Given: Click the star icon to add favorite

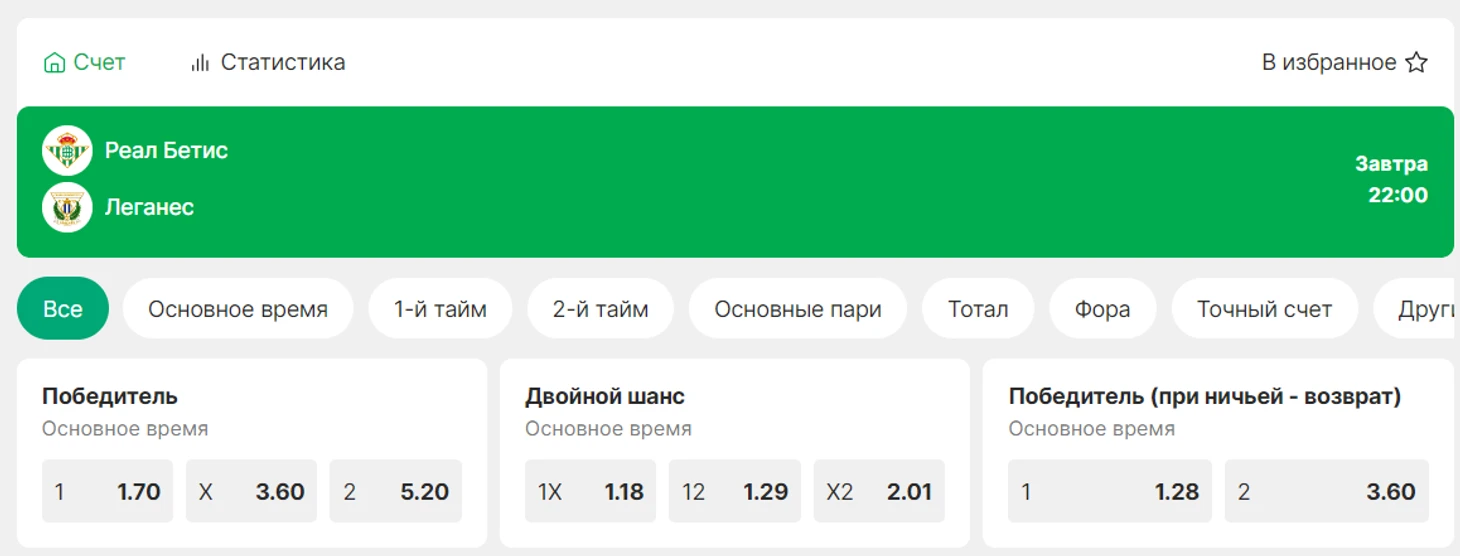Looking at the screenshot, I should point(1416,63).
